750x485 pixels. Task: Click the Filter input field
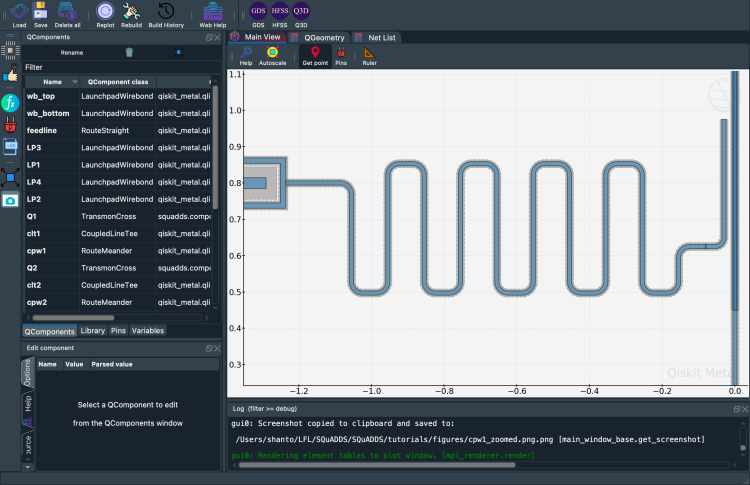pyautogui.click(x=122, y=67)
